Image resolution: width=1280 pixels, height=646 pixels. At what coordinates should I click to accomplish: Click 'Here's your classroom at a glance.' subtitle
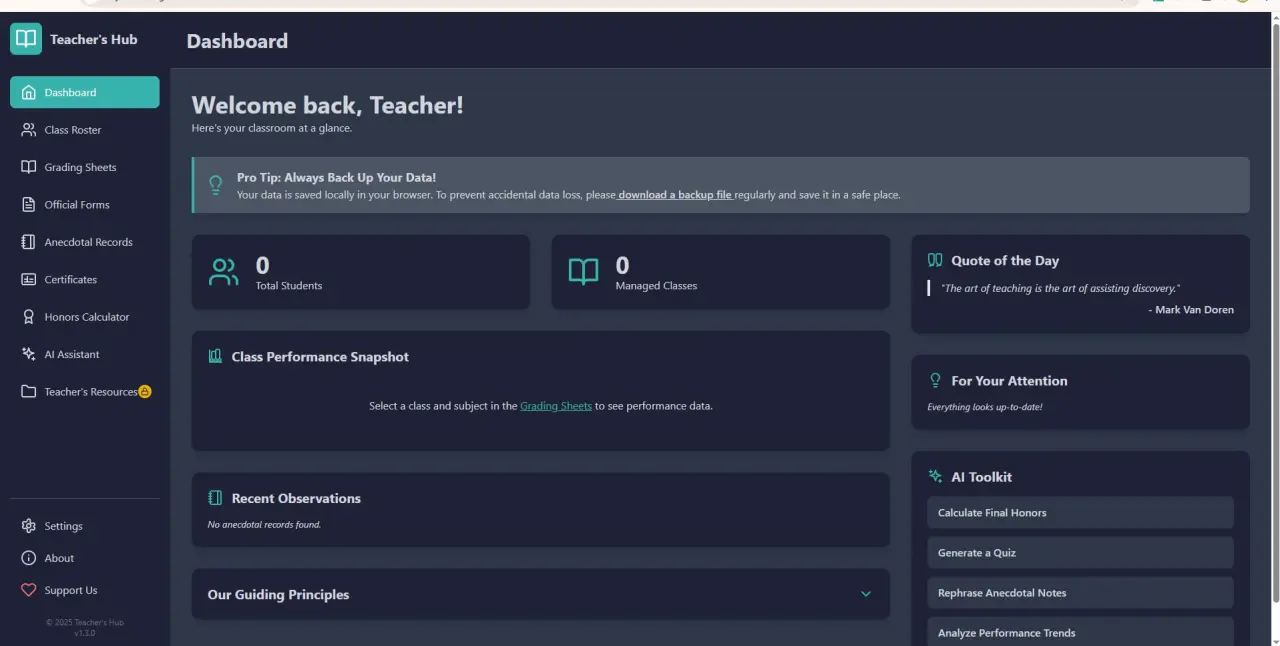[x=272, y=128]
